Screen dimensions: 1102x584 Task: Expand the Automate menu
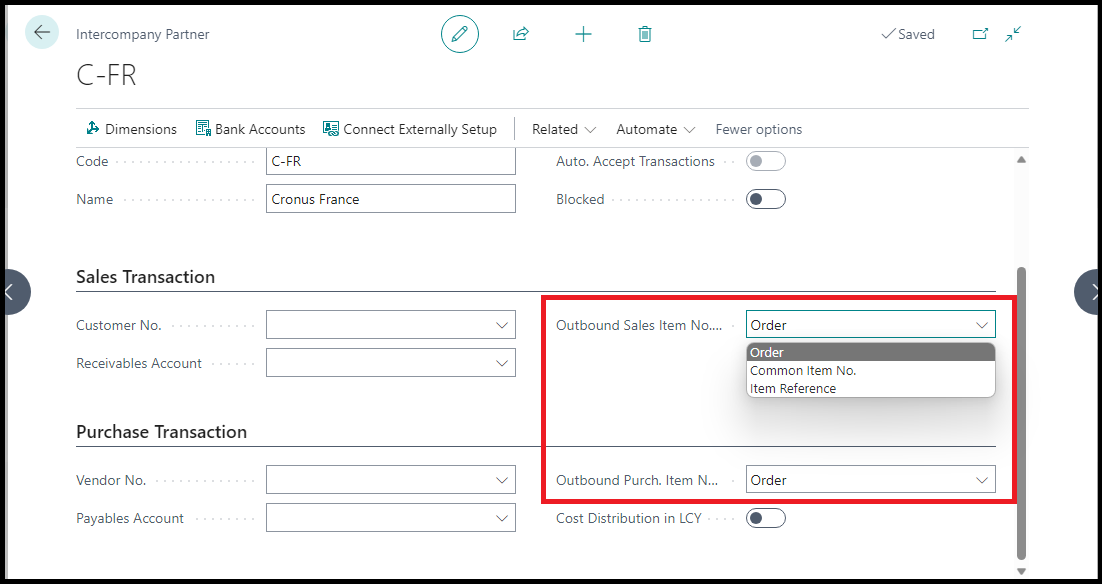click(656, 129)
